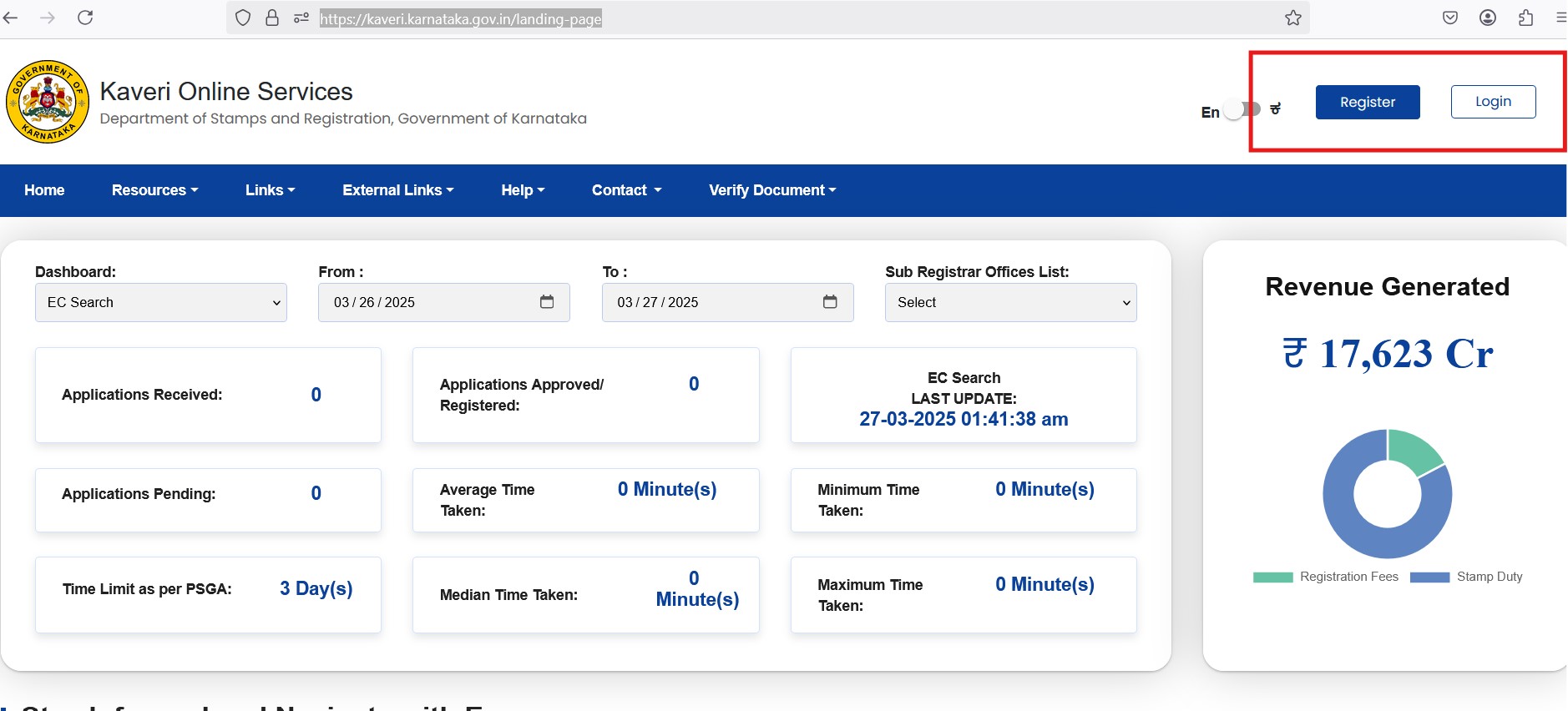Expand the External Links menu
This screenshot has width=1568, height=711.
pos(398,190)
